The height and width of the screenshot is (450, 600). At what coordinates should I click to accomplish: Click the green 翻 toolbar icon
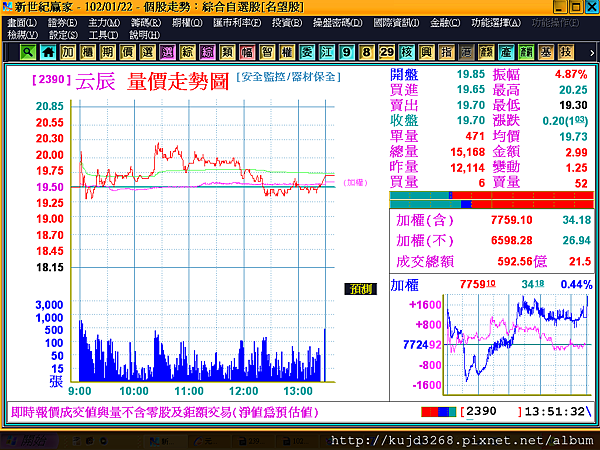[526, 52]
